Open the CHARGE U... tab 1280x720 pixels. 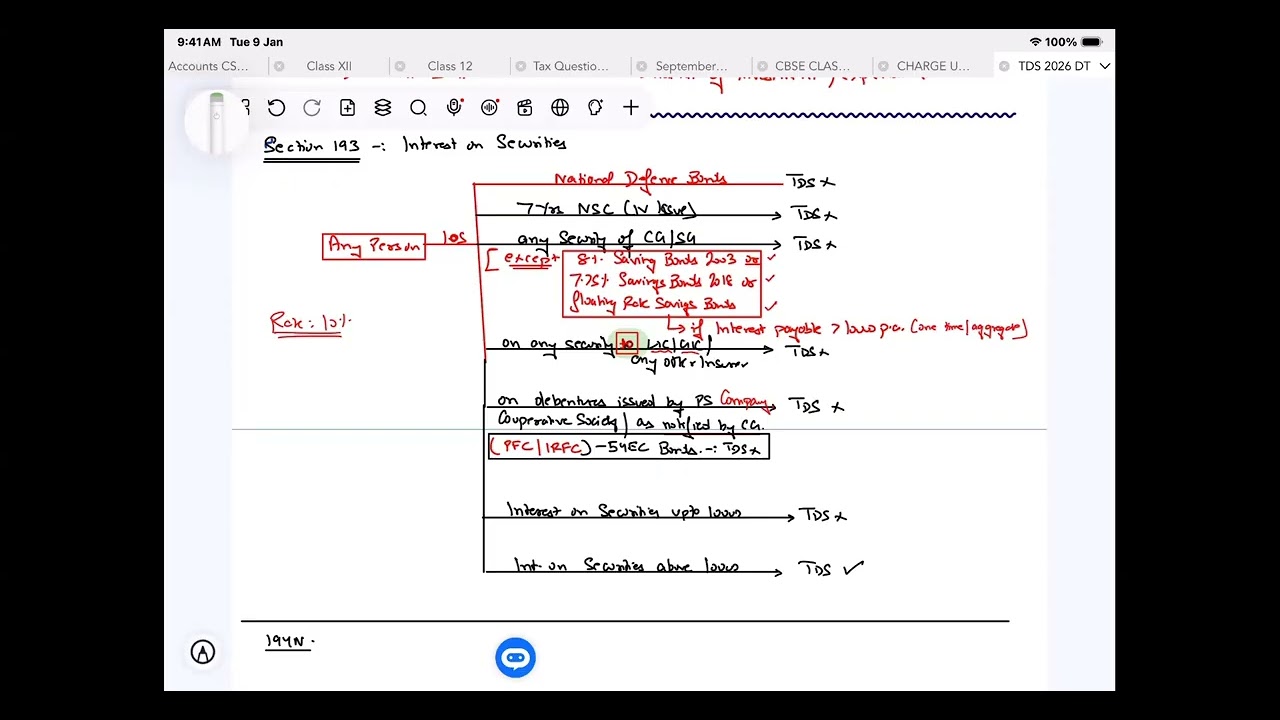tap(934, 66)
